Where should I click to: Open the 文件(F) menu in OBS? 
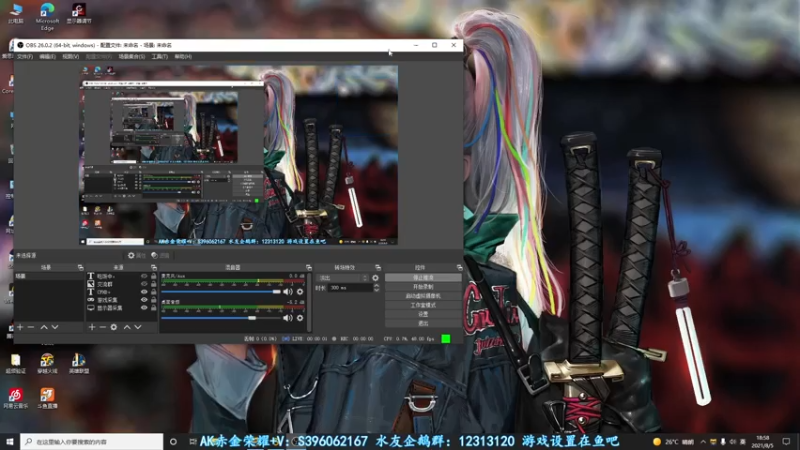(x=24, y=57)
